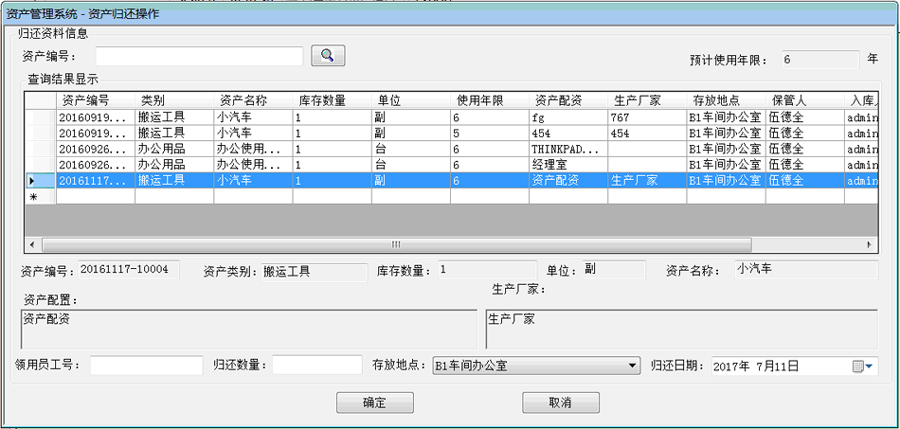Viewport: 900px width, 429px height.
Task: Click the 库存数量 column header
Action: pyautogui.click(x=332, y=101)
